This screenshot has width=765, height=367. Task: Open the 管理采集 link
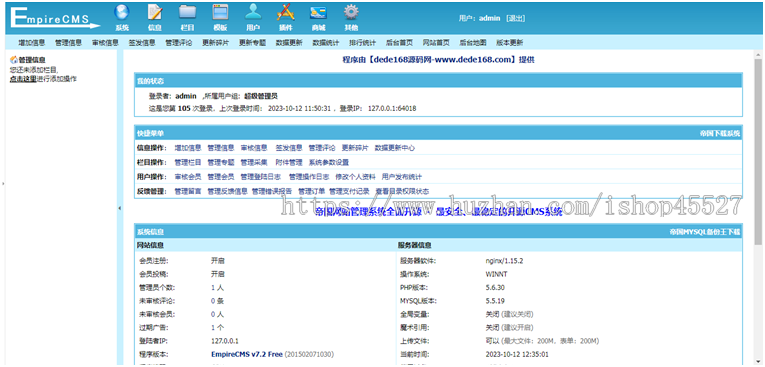pyautogui.click(x=254, y=162)
